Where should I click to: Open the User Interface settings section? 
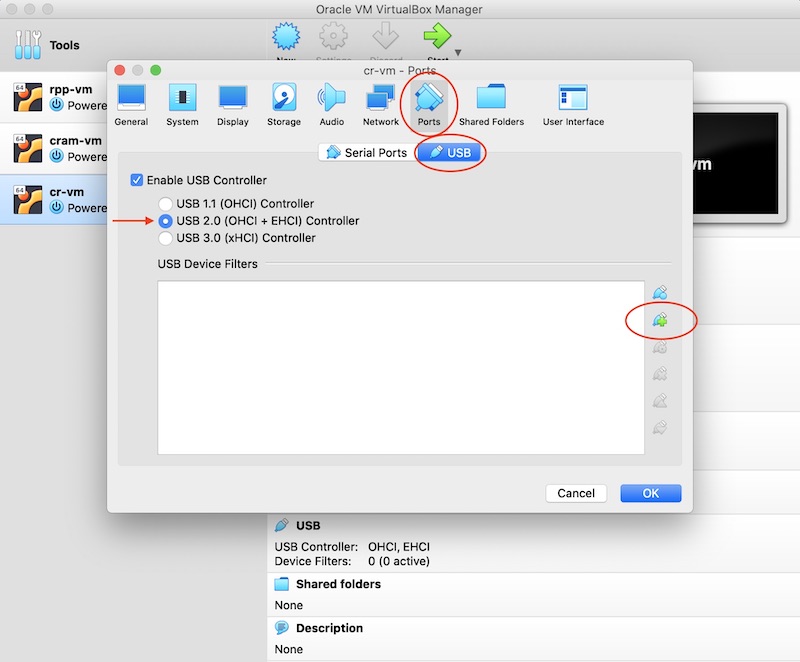(x=573, y=105)
